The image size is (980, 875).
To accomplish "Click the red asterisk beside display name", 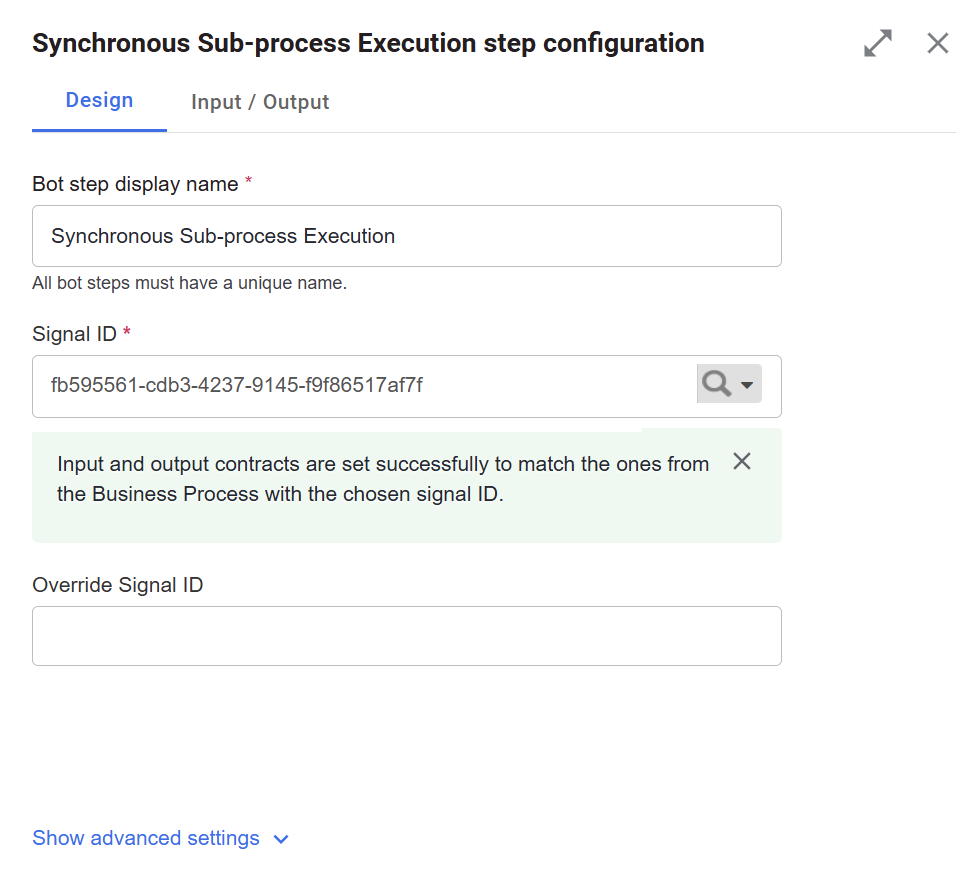I will tap(248, 181).
